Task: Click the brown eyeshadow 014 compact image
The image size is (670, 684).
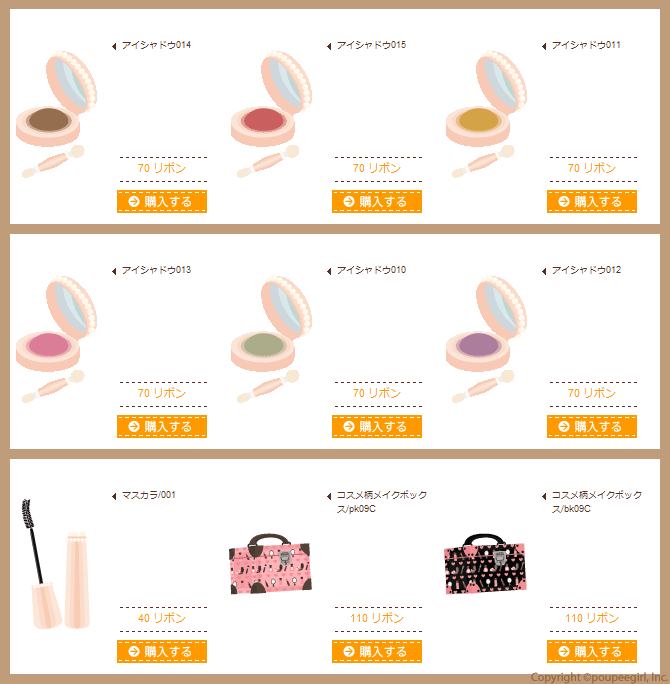Action: click(x=56, y=114)
